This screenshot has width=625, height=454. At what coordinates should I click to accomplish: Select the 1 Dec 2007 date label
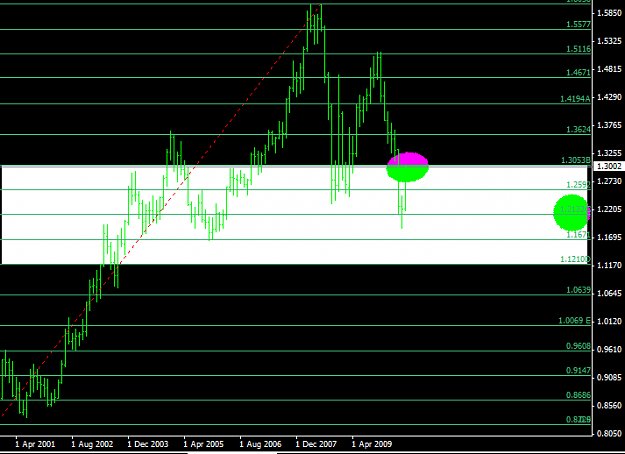[x=316, y=444]
